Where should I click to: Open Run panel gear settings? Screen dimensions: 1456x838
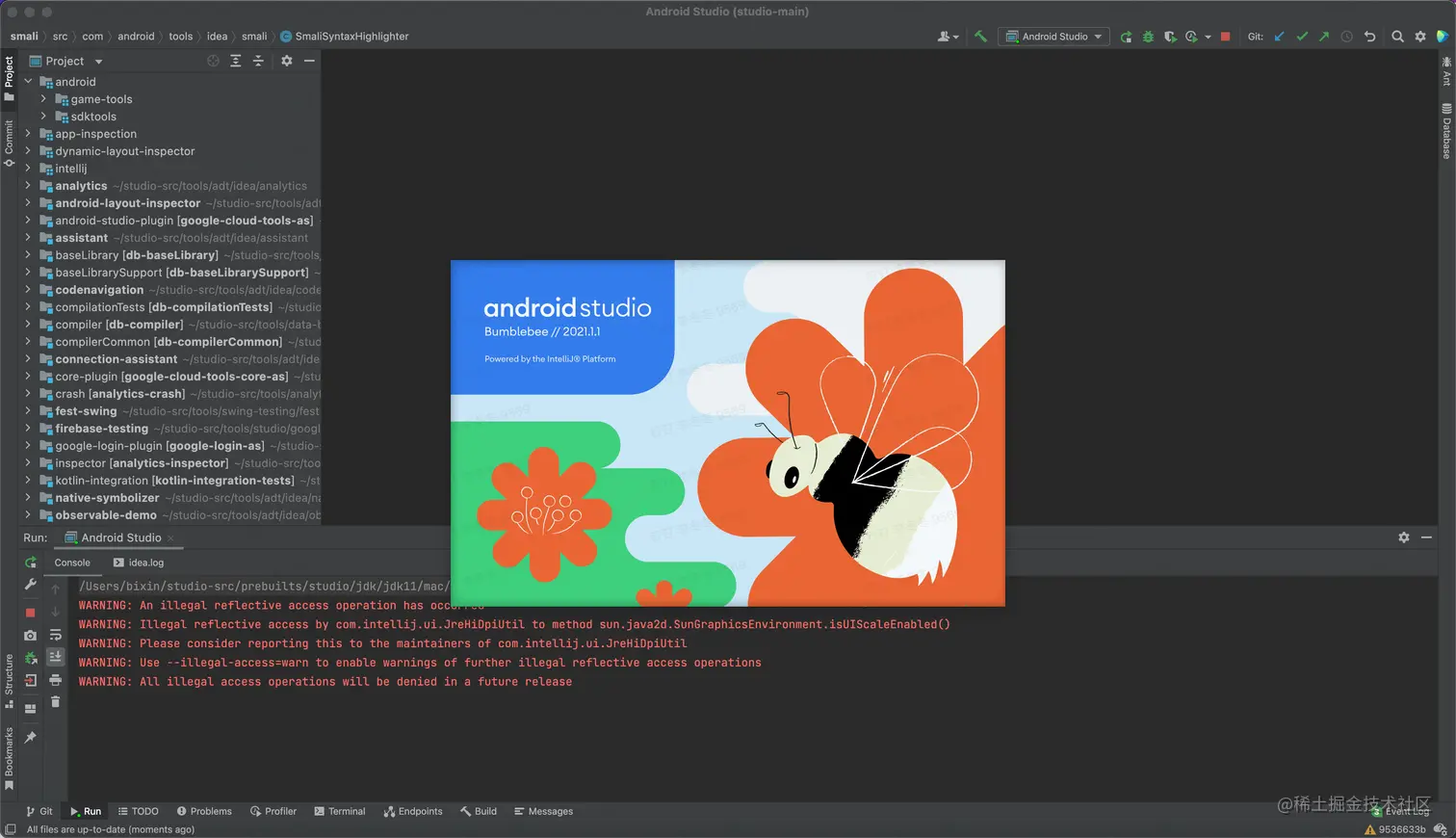[x=1404, y=537]
